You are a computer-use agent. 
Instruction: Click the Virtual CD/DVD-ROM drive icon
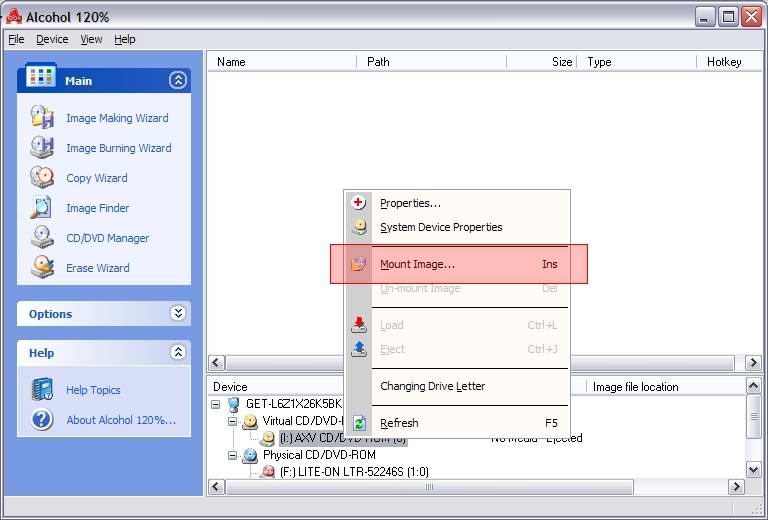250,421
